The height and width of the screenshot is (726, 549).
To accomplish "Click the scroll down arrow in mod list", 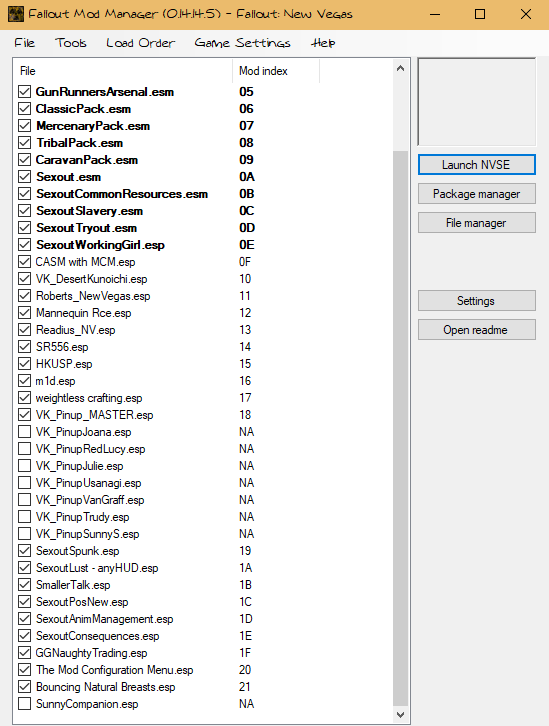I will 400,714.
